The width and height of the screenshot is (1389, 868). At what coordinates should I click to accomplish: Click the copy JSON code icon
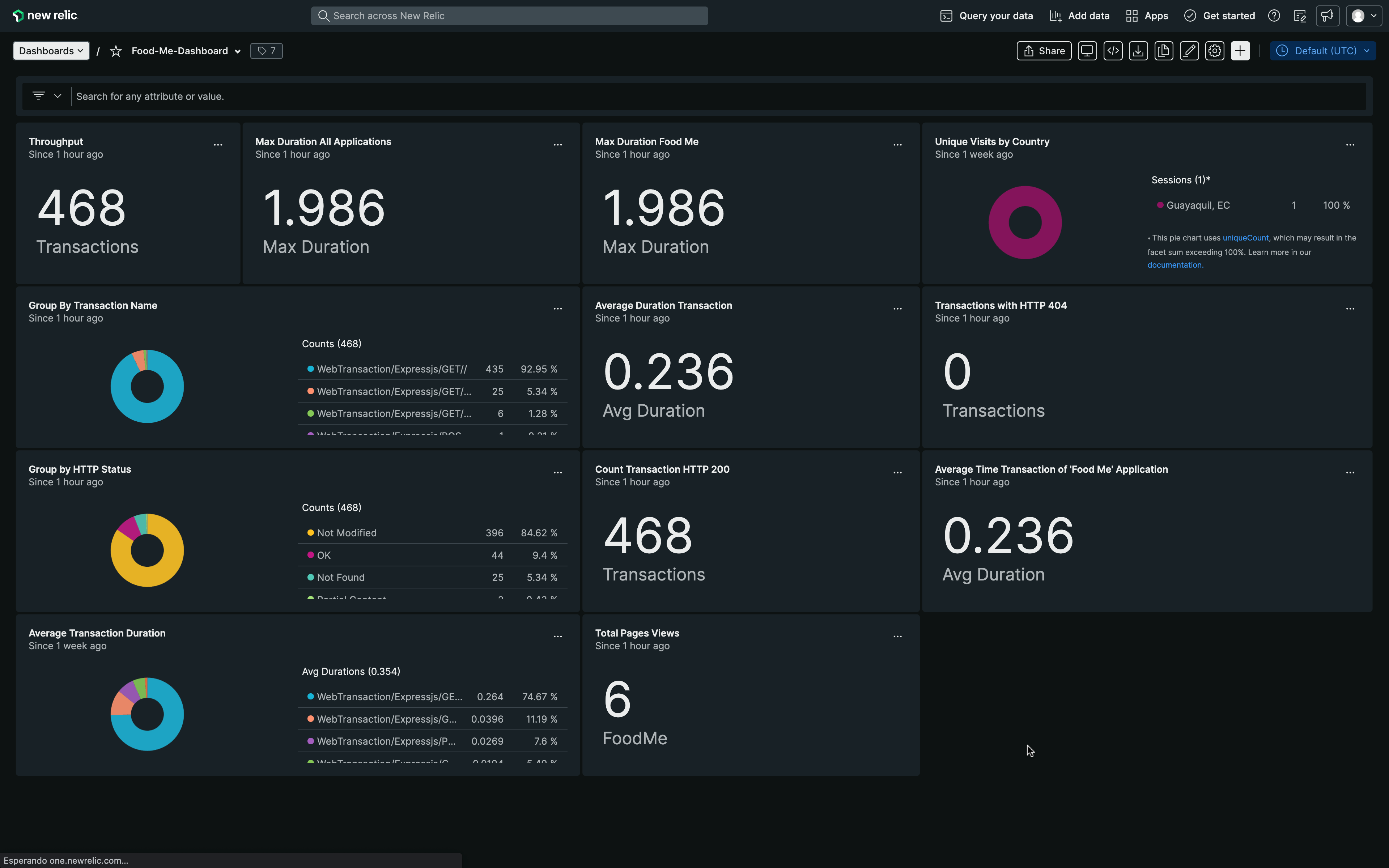(x=1113, y=51)
